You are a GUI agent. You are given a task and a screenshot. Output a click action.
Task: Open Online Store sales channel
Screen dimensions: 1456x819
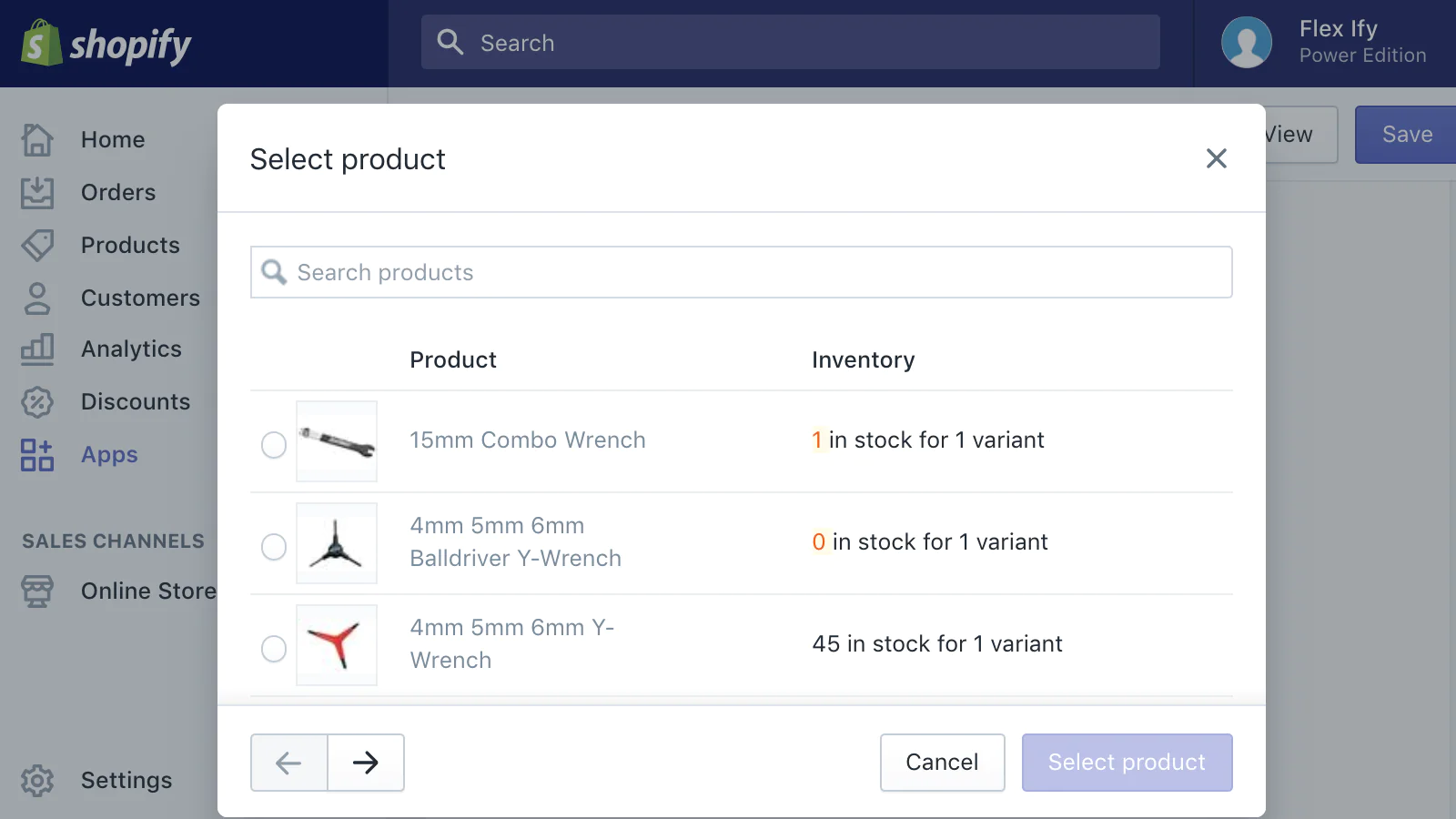148,591
